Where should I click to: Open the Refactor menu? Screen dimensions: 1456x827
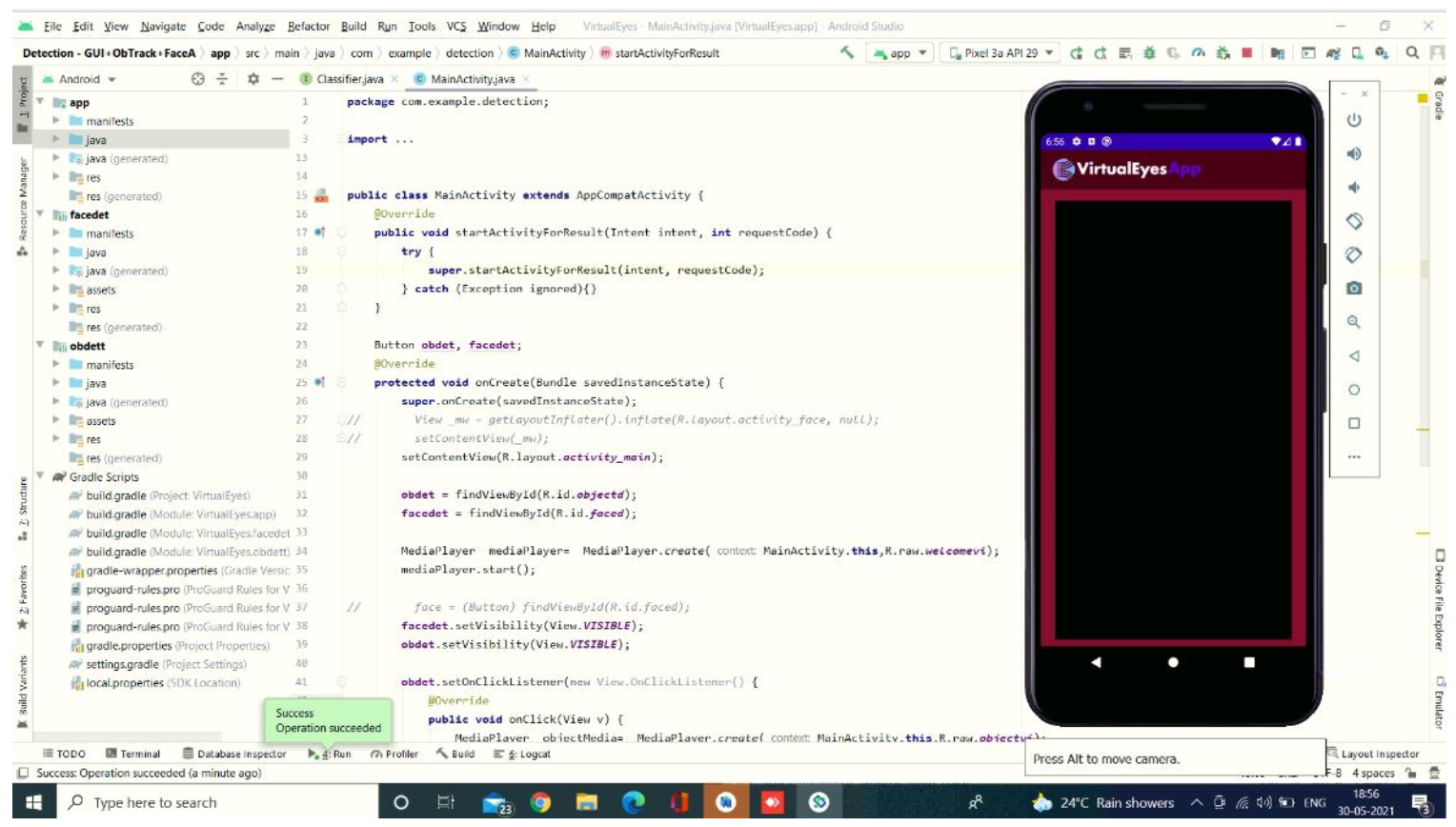coord(308,27)
